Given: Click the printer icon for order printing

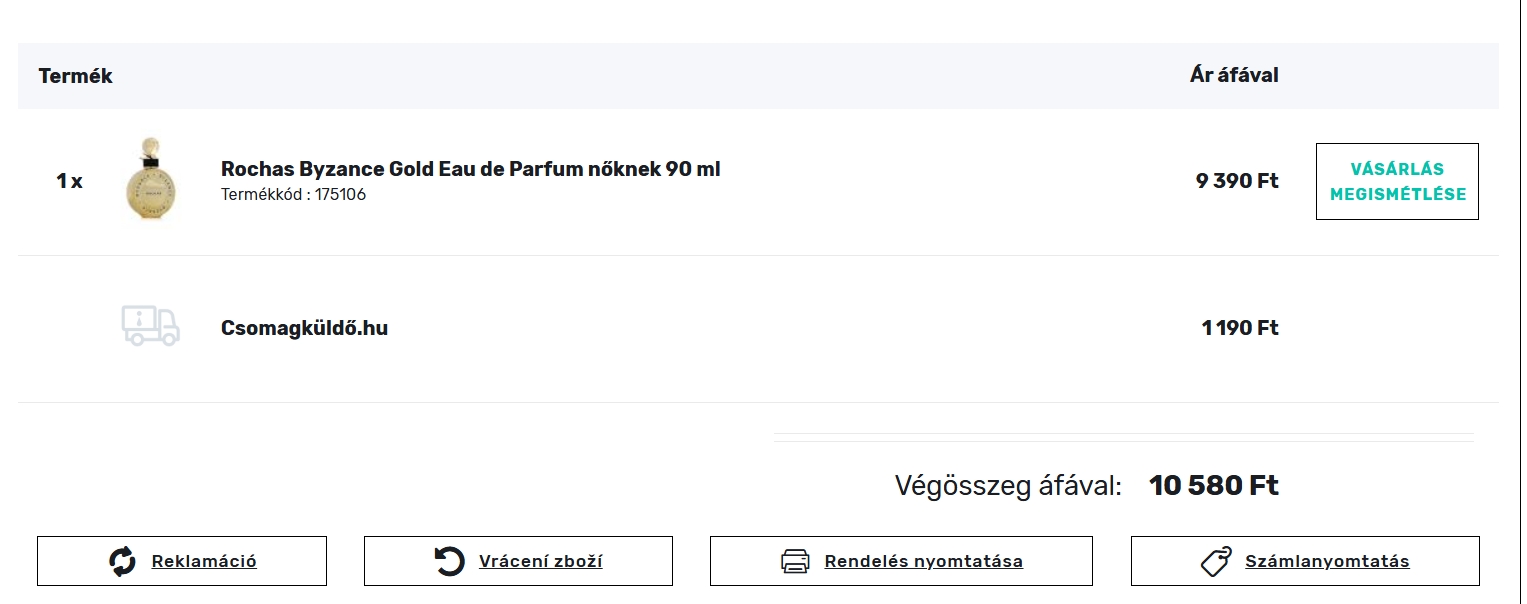Looking at the screenshot, I should [795, 561].
